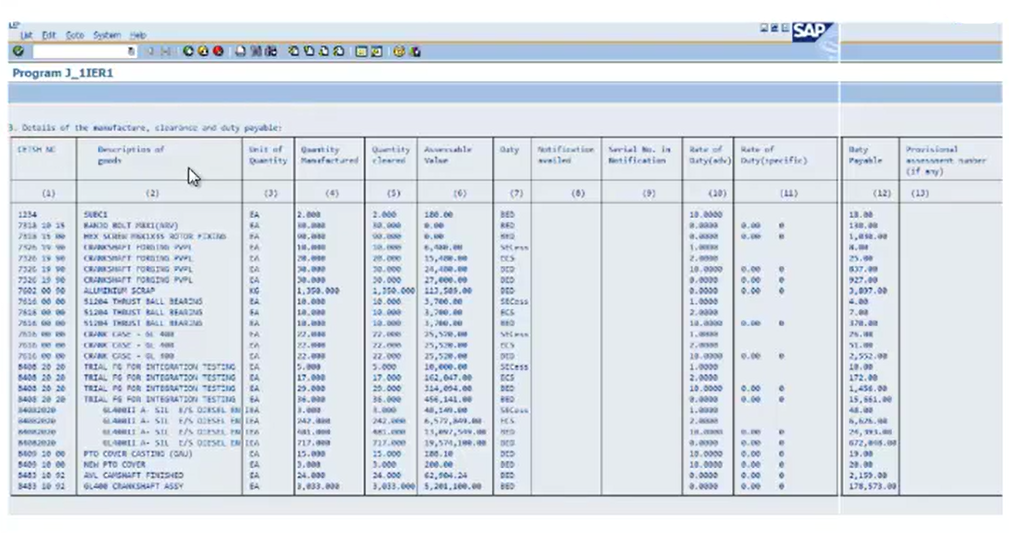The height and width of the screenshot is (533, 1009).
Task: Click duty payable value 178,573.00
Action: point(873,486)
